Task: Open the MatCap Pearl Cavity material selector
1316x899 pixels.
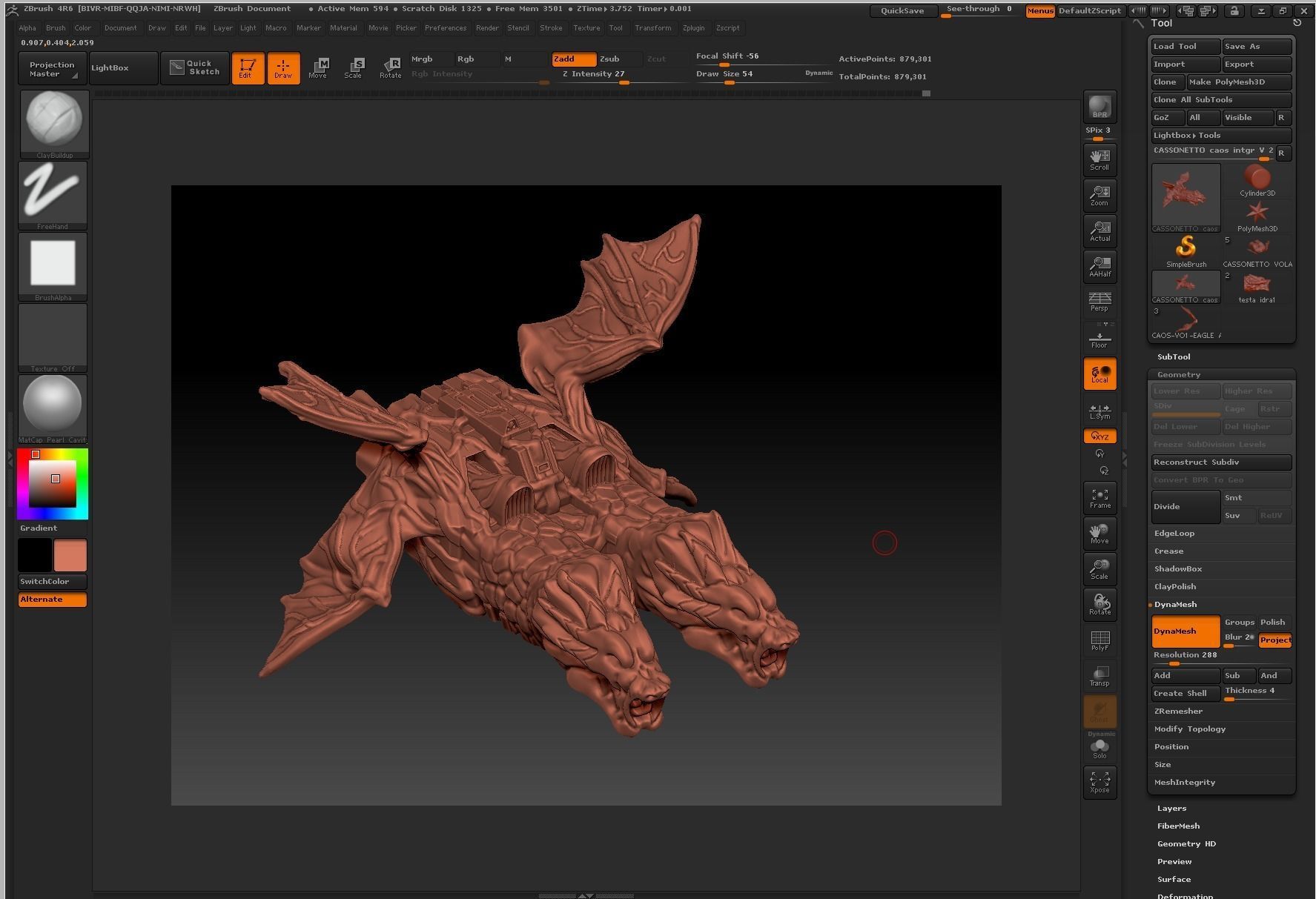Action: pyautogui.click(x=53, y=409)
